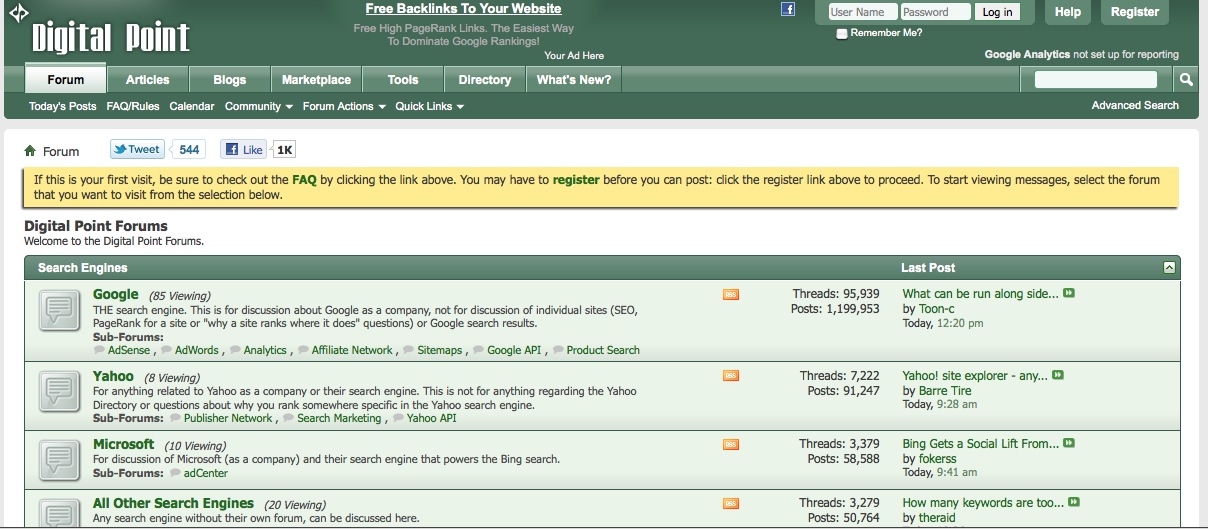Image resolution: width=1208 pixels, height=529 pixels.
Task: Click the Yahoo forum status icon
Action: [x=59, y=391]
